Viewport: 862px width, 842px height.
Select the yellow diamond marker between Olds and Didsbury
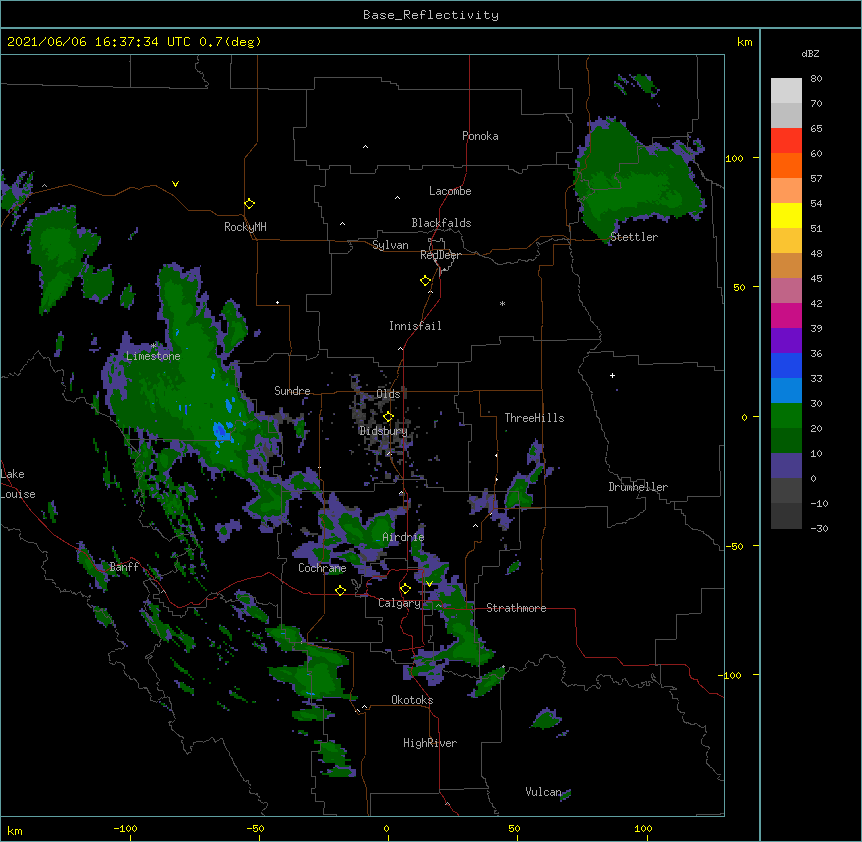[x=388, y=417]
